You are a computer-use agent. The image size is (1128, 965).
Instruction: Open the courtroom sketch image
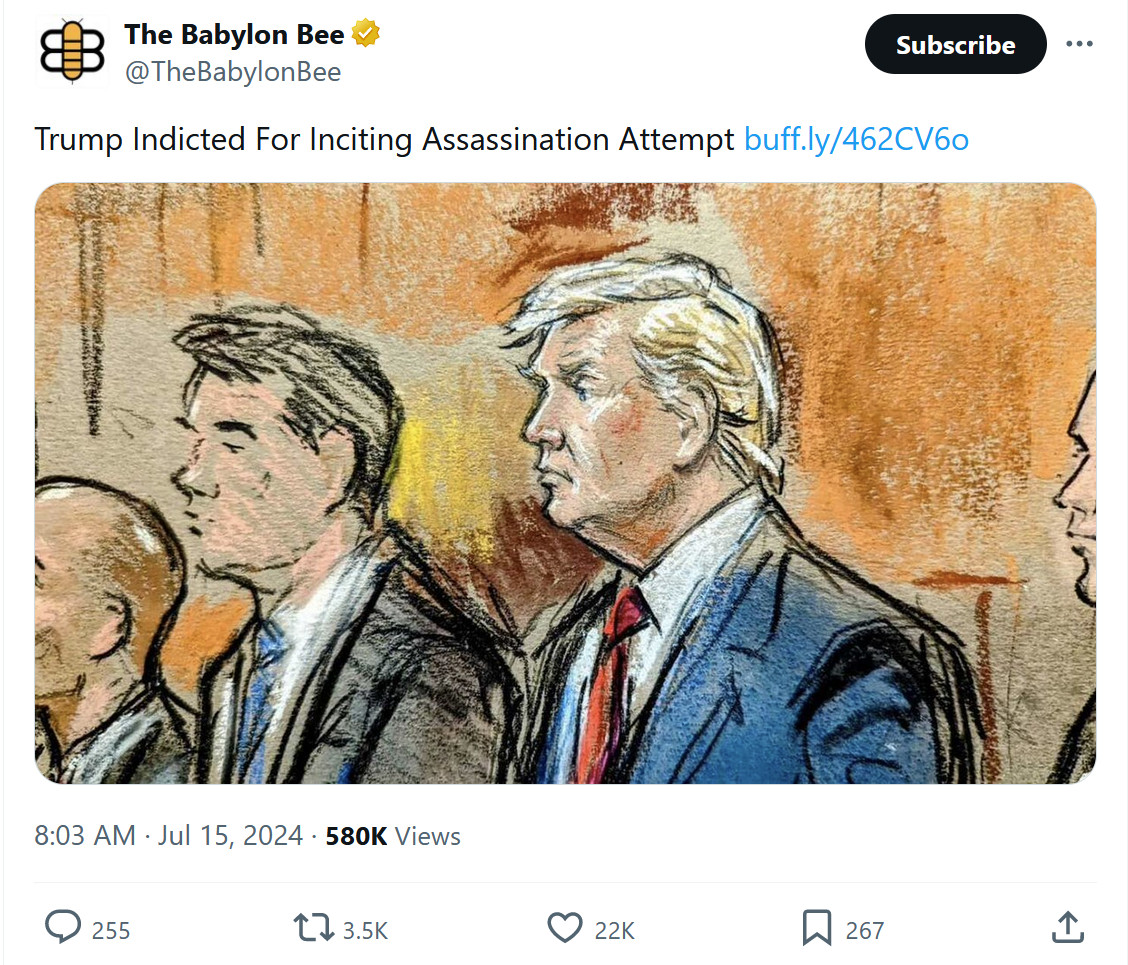click(565, 483)
